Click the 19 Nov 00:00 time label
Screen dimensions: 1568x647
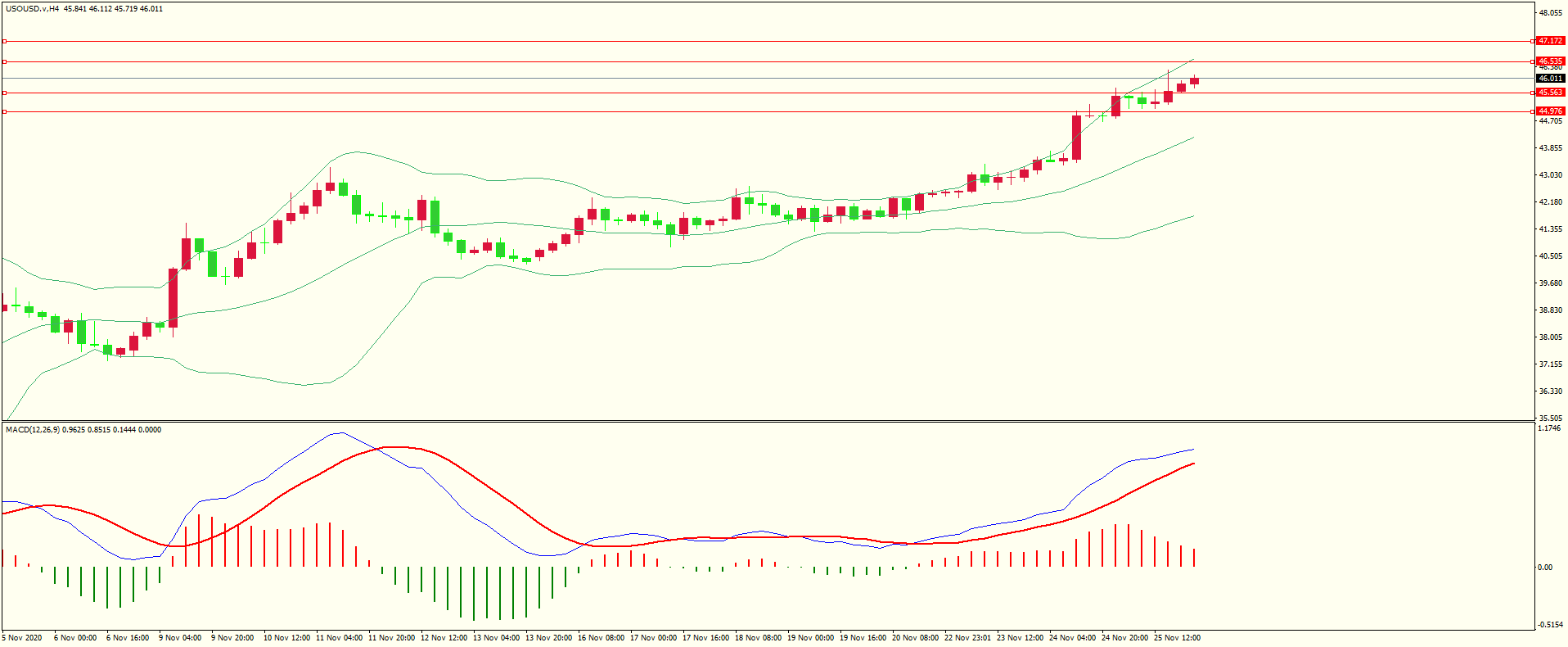pos(810,638)
